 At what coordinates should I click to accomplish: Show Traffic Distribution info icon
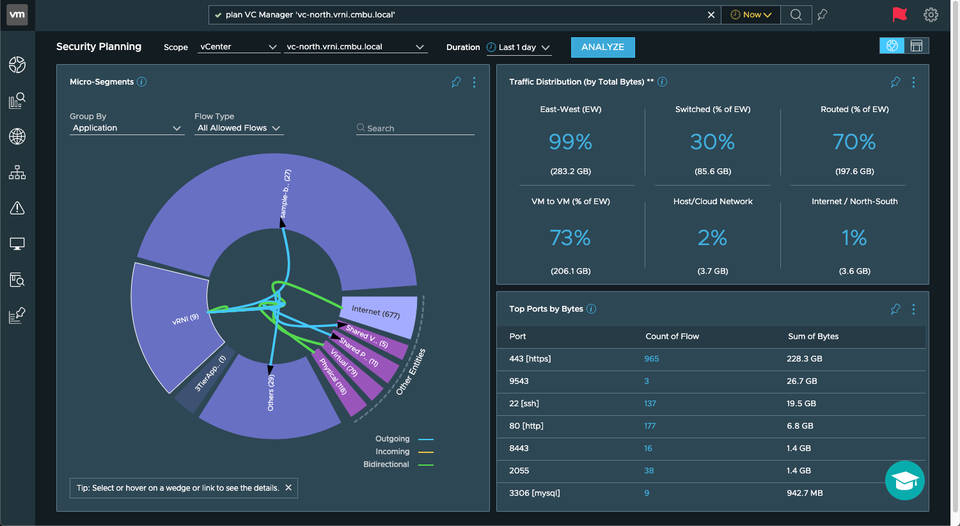[x=662, y=81]
